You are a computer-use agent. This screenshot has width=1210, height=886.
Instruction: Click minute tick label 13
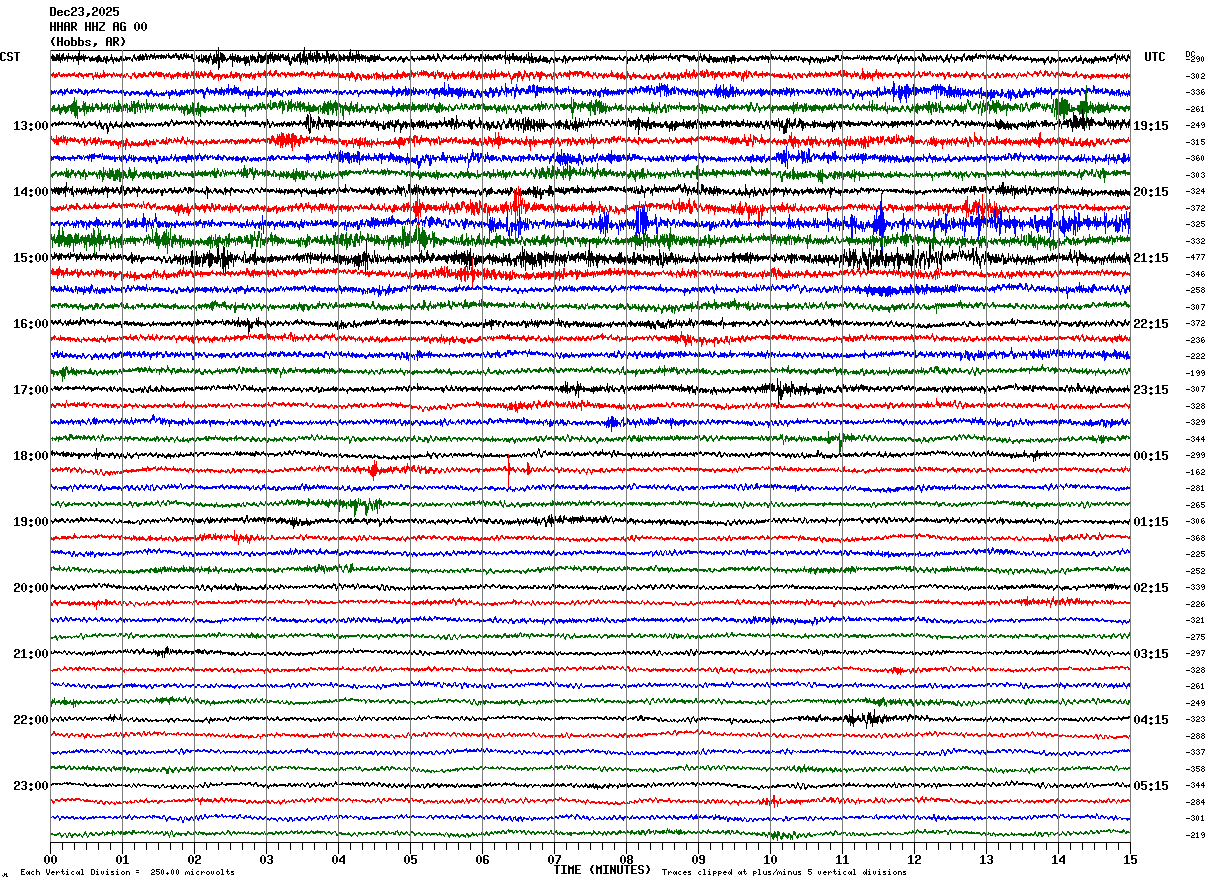986,859
